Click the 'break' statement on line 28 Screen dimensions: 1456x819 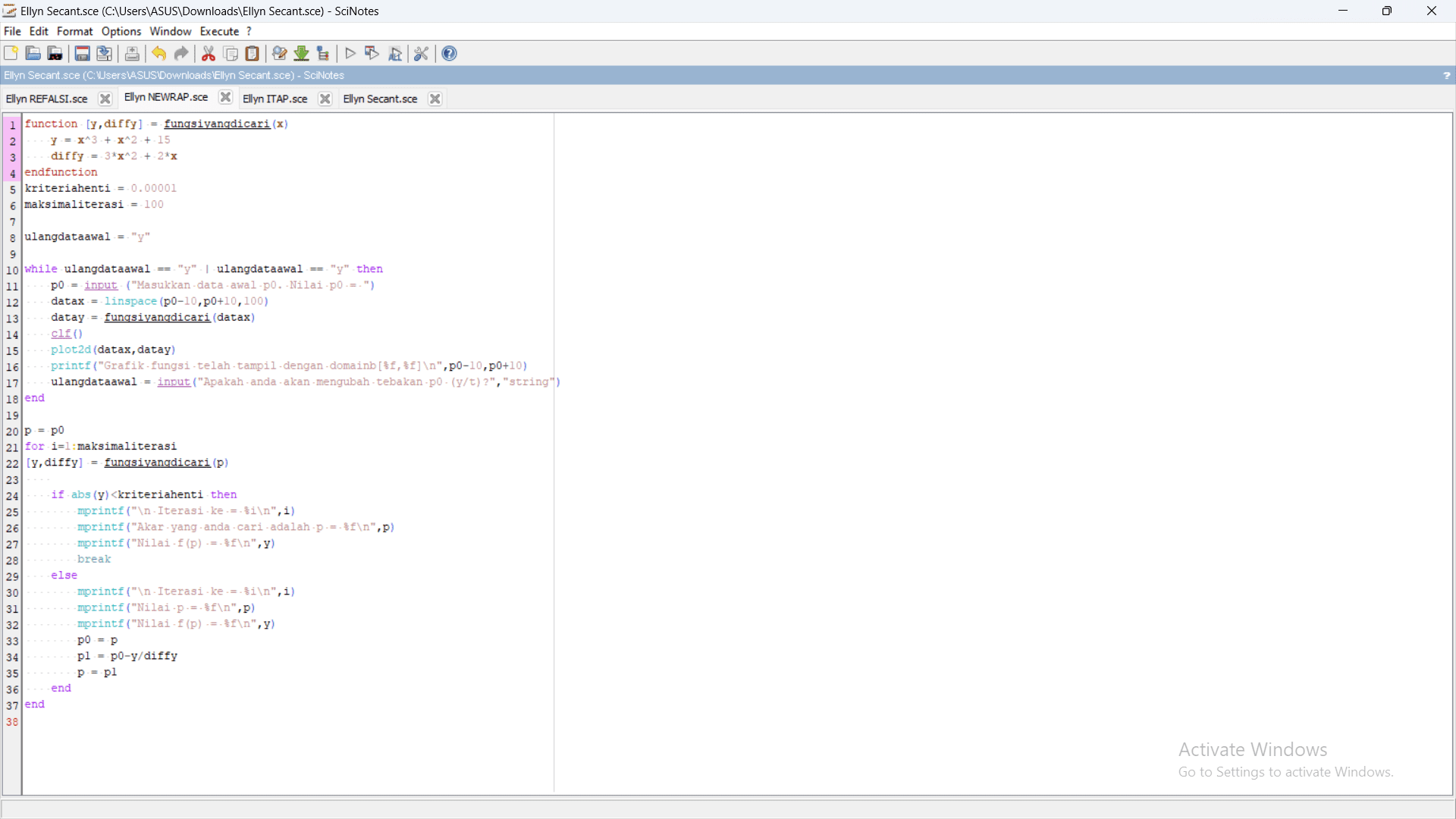tap(94, 560)
